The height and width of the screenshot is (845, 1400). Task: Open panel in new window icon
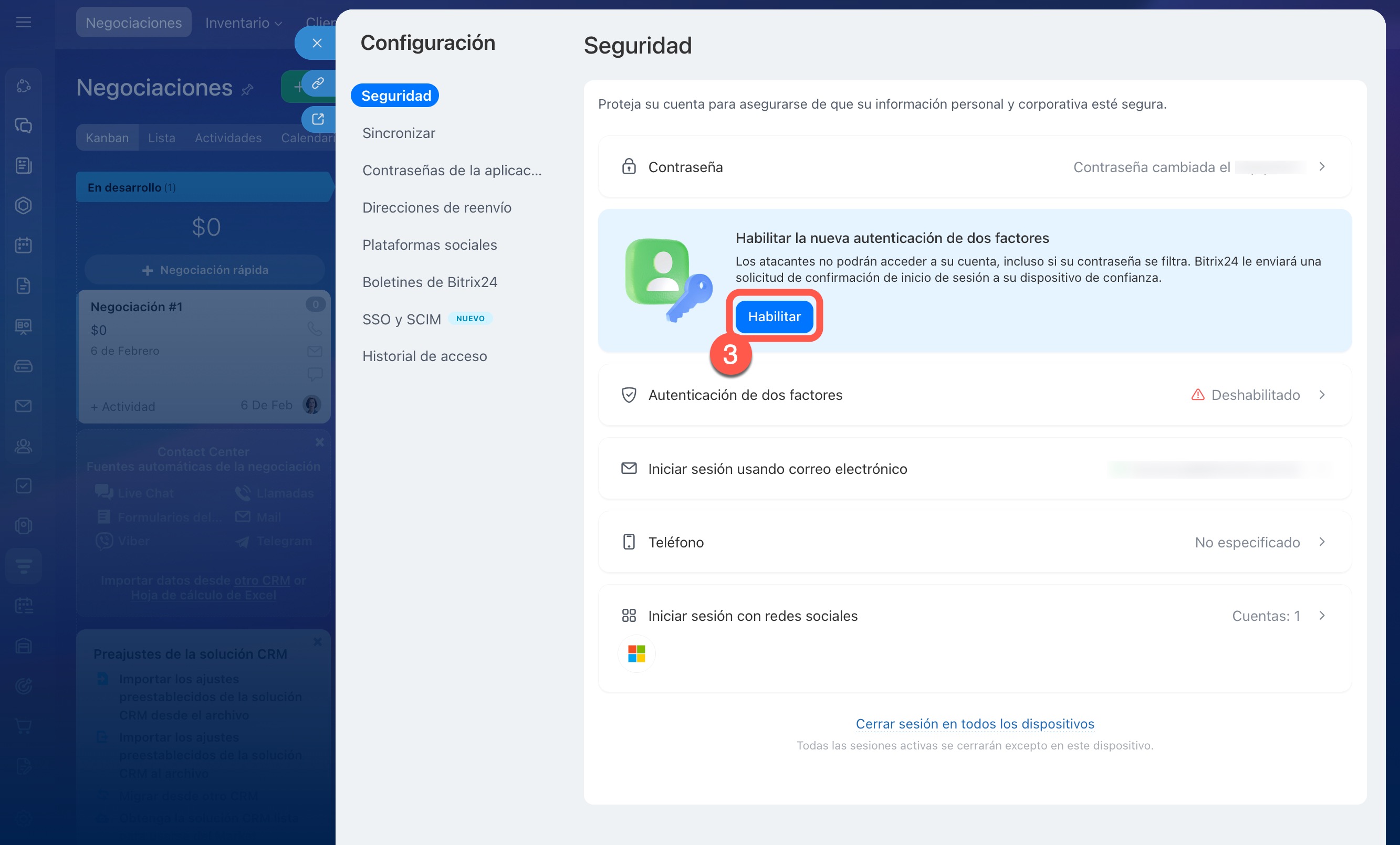coord(318,119)
